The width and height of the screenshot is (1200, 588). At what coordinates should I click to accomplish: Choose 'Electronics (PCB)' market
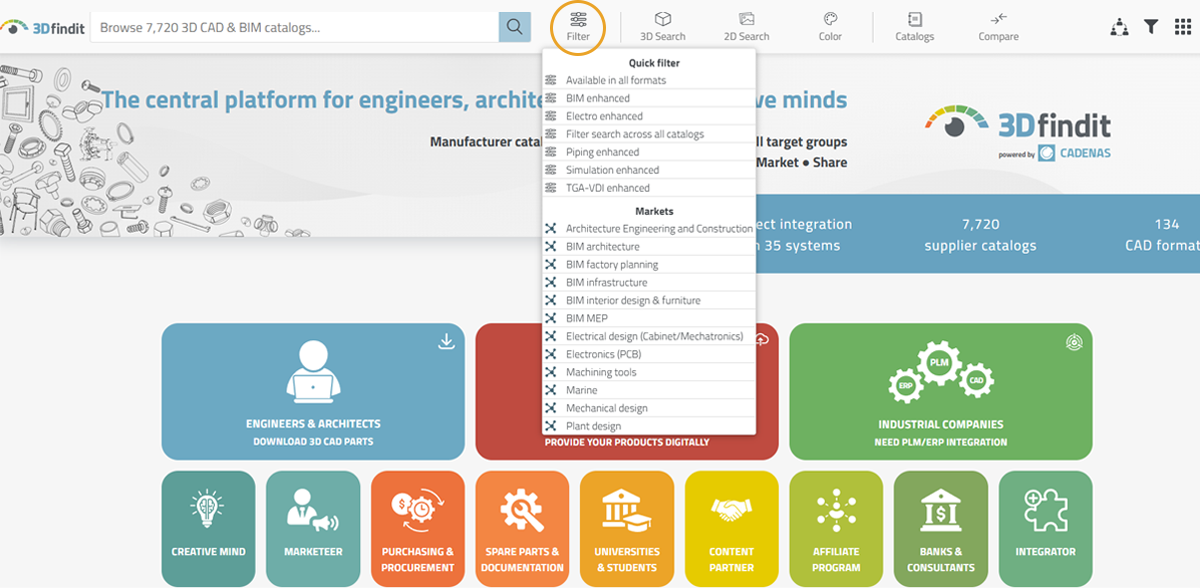648,355
